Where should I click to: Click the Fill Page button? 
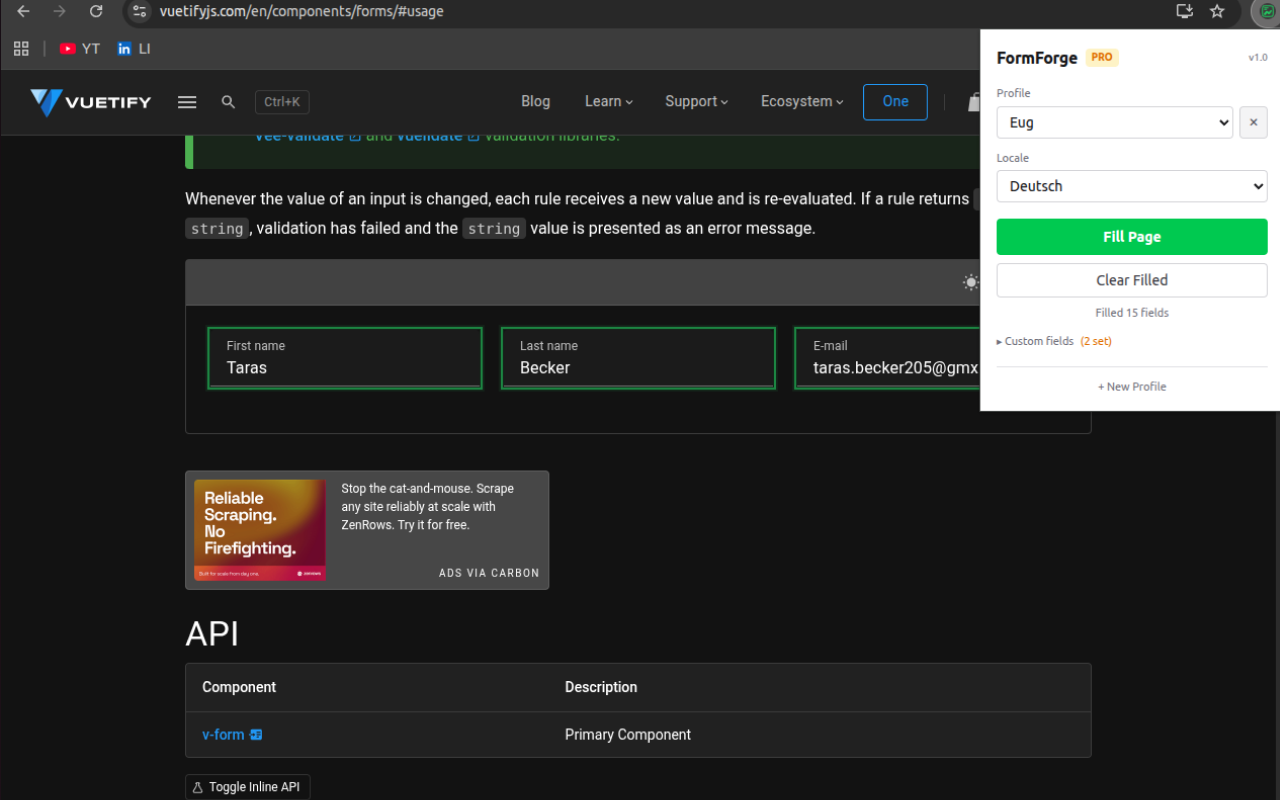(x=1131, y=237)
